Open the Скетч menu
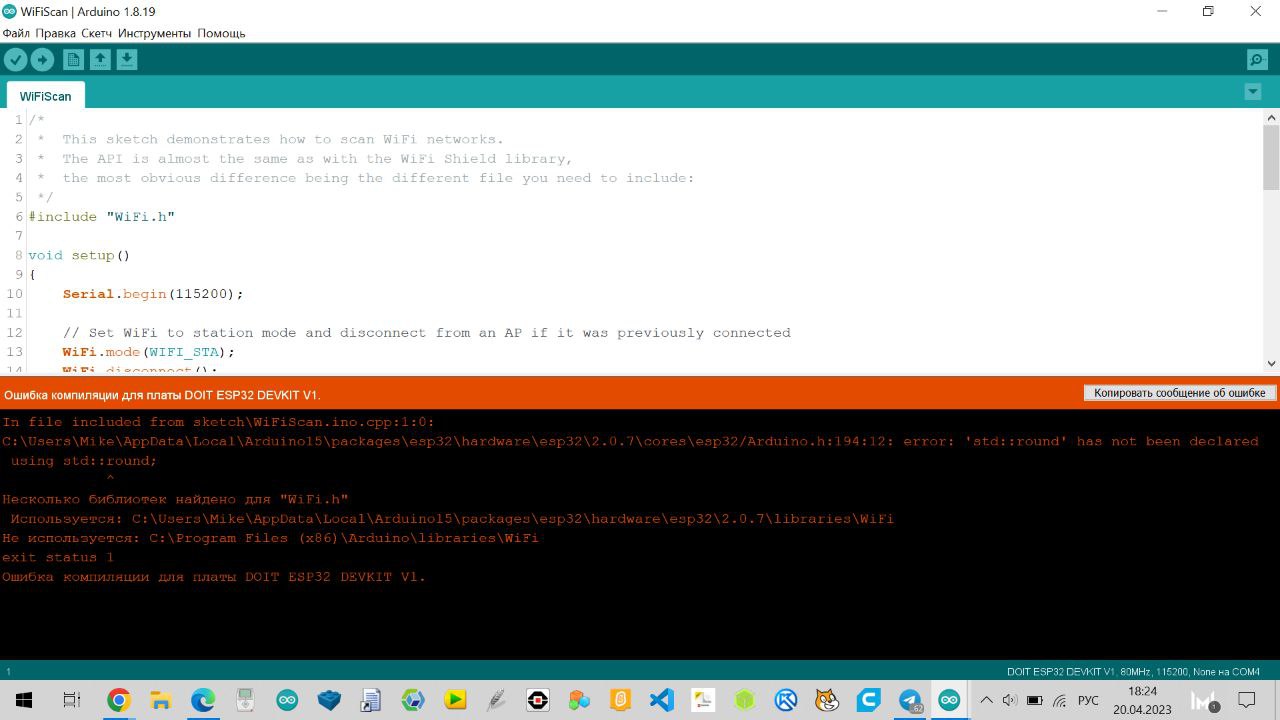This screenshot has height=720, width=1280. [x=97, y=33]
